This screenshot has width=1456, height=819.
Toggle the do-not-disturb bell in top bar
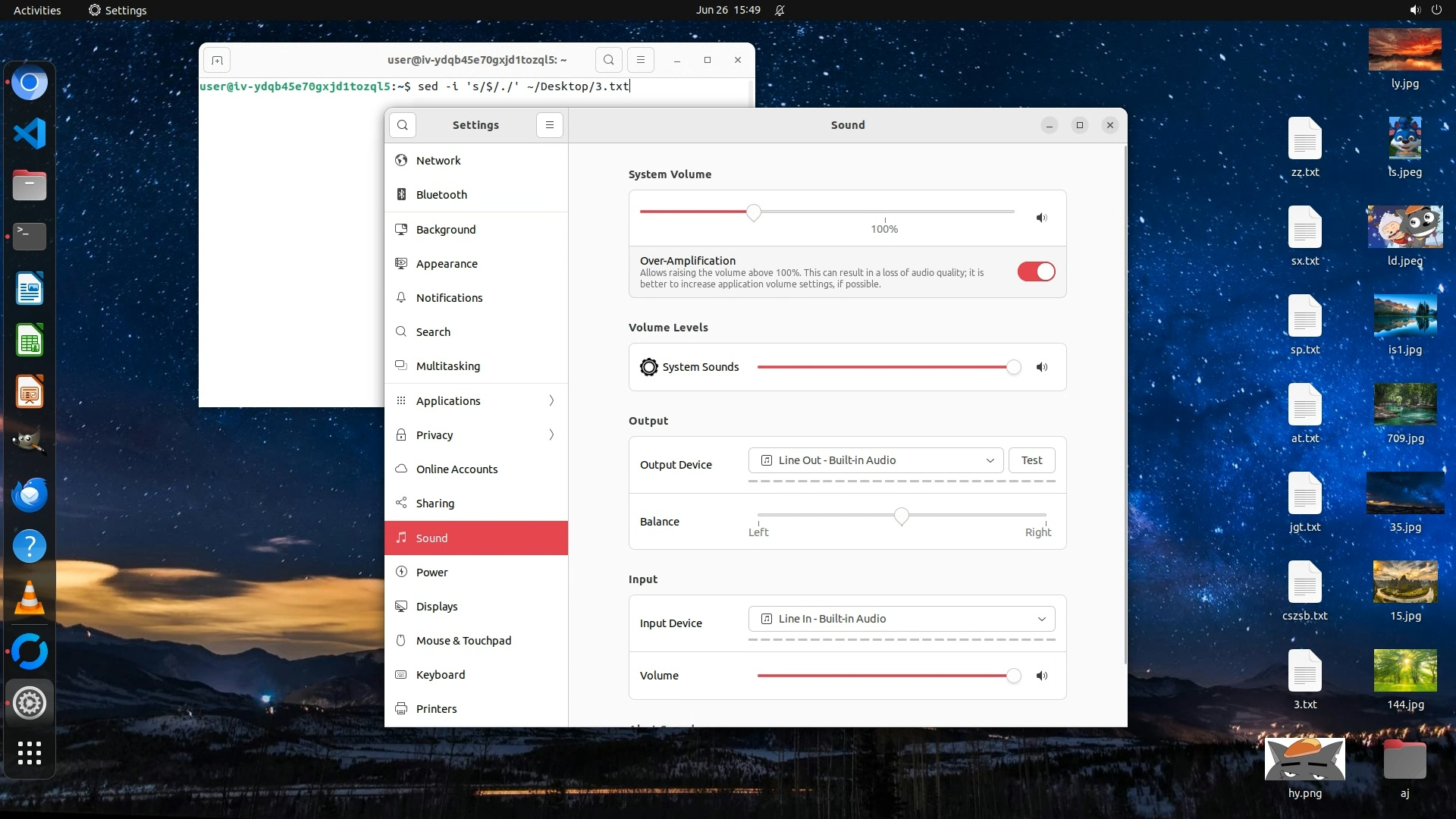[780, 10]
